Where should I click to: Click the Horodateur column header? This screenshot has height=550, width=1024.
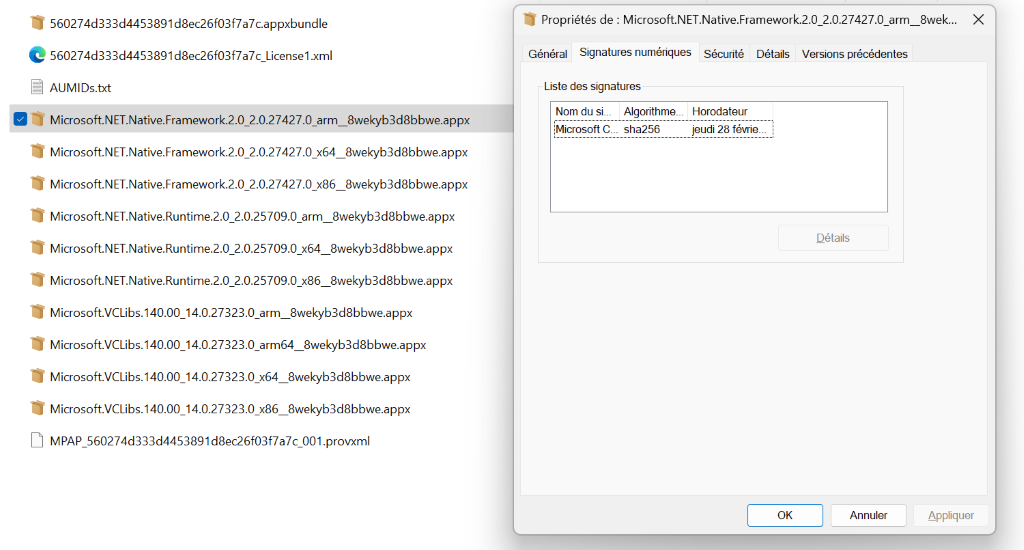point(730,112)
